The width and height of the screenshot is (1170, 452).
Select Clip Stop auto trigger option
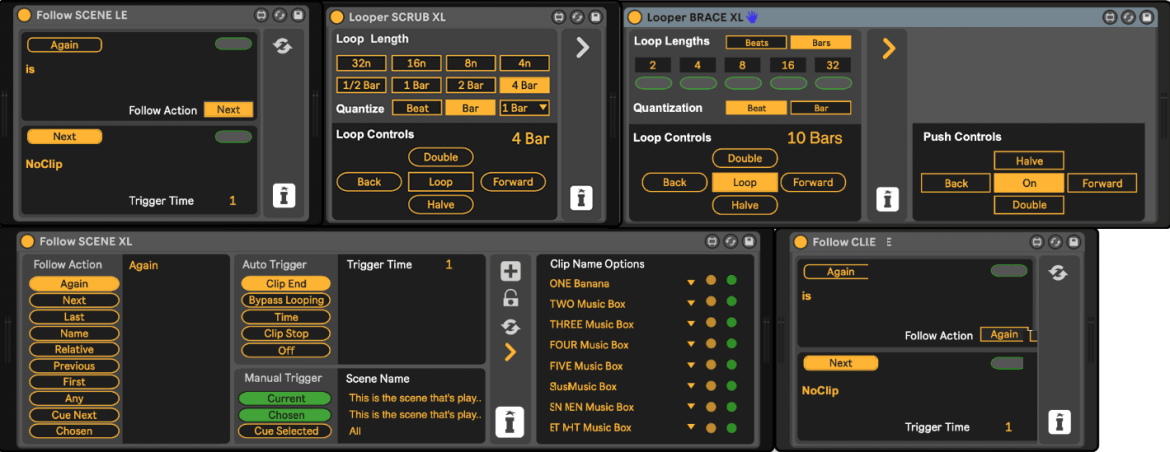[287, 333]
